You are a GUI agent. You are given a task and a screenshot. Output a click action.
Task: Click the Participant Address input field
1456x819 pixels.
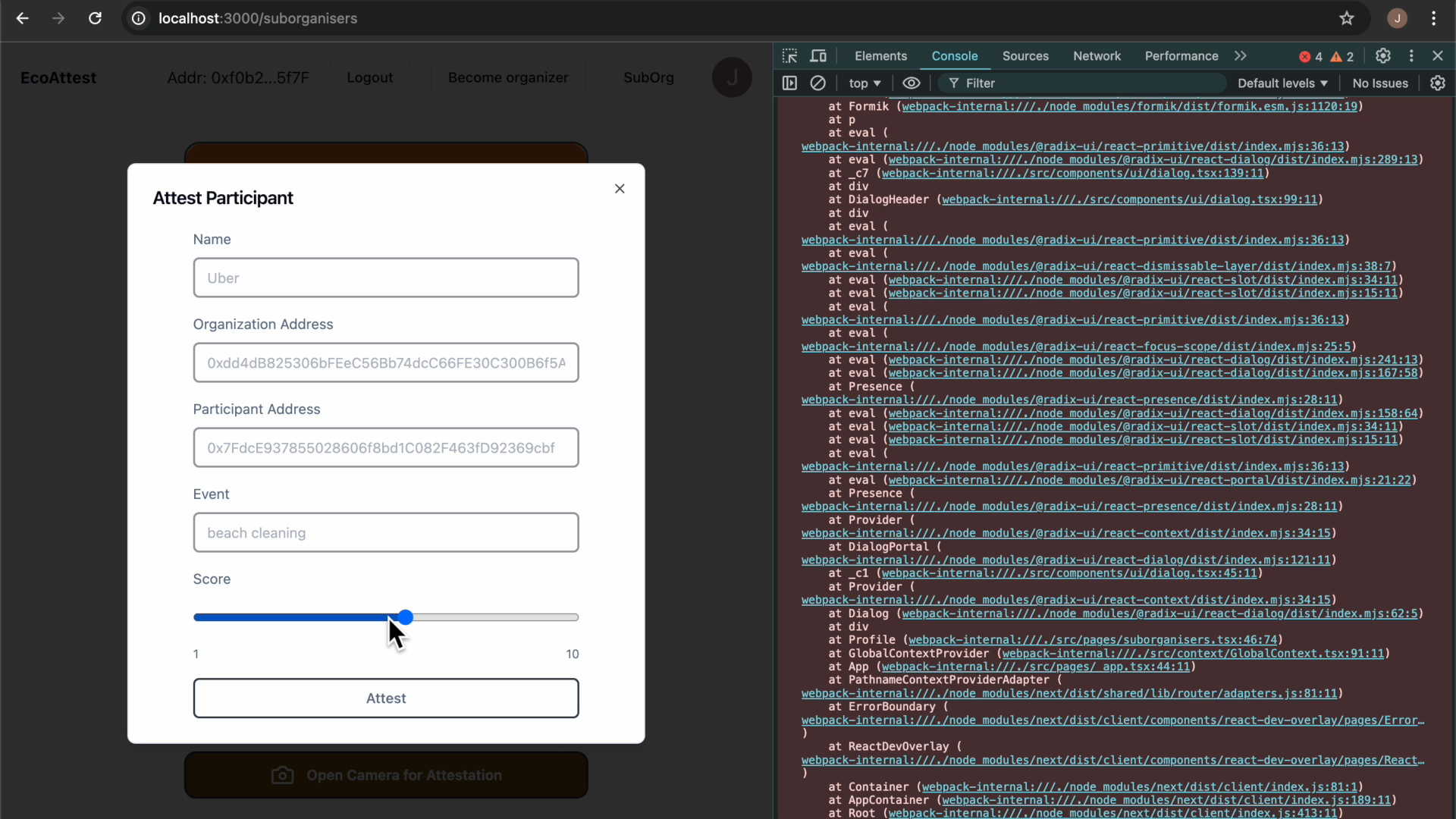click(386, 447)
